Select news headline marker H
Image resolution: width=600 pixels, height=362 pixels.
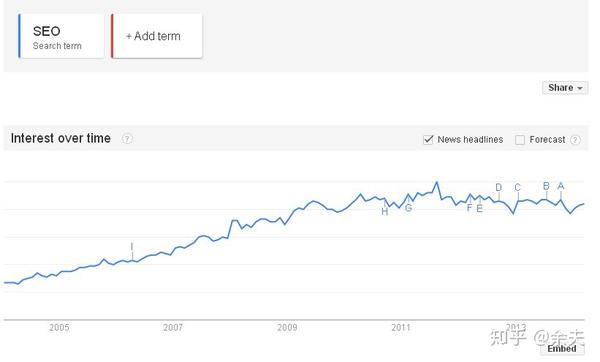click(x=385, y=211)
